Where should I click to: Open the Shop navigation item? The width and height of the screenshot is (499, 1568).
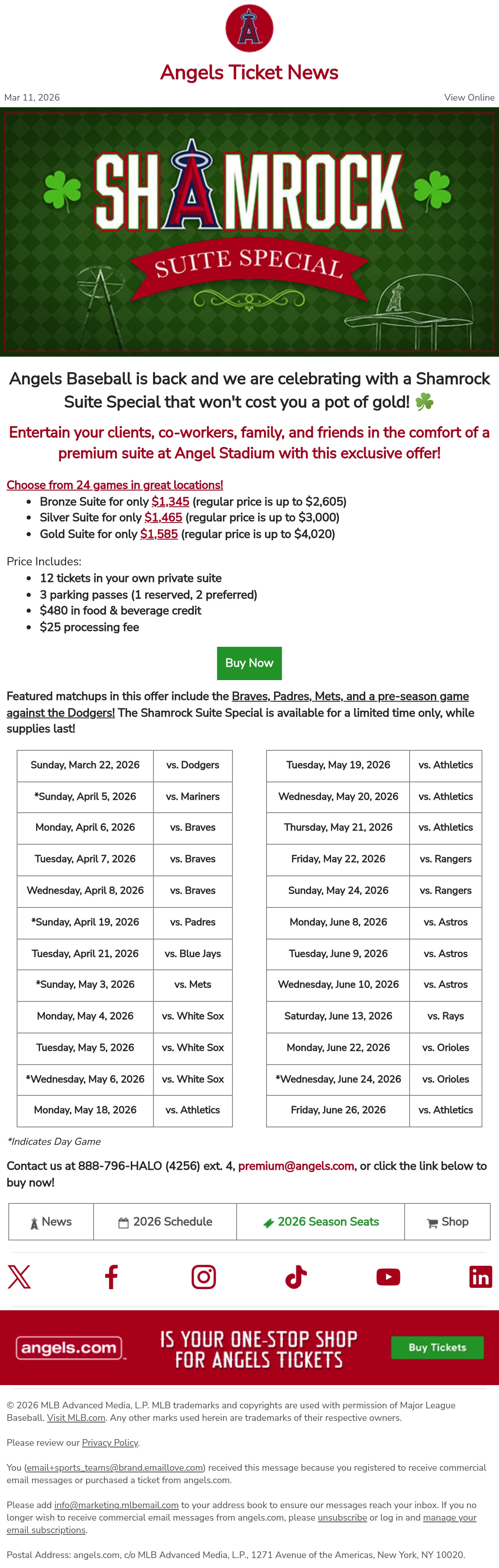point(447,1221)
